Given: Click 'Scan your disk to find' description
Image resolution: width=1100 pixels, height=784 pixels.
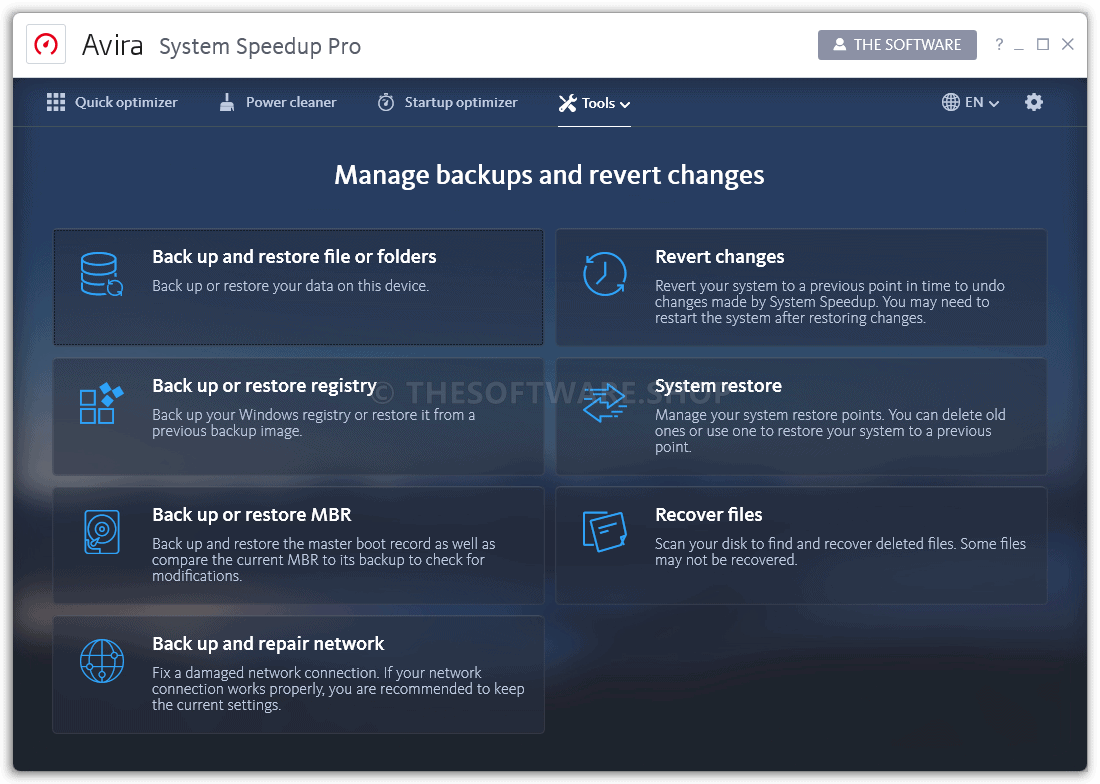Looking at the screenshot, I should 840,552.
